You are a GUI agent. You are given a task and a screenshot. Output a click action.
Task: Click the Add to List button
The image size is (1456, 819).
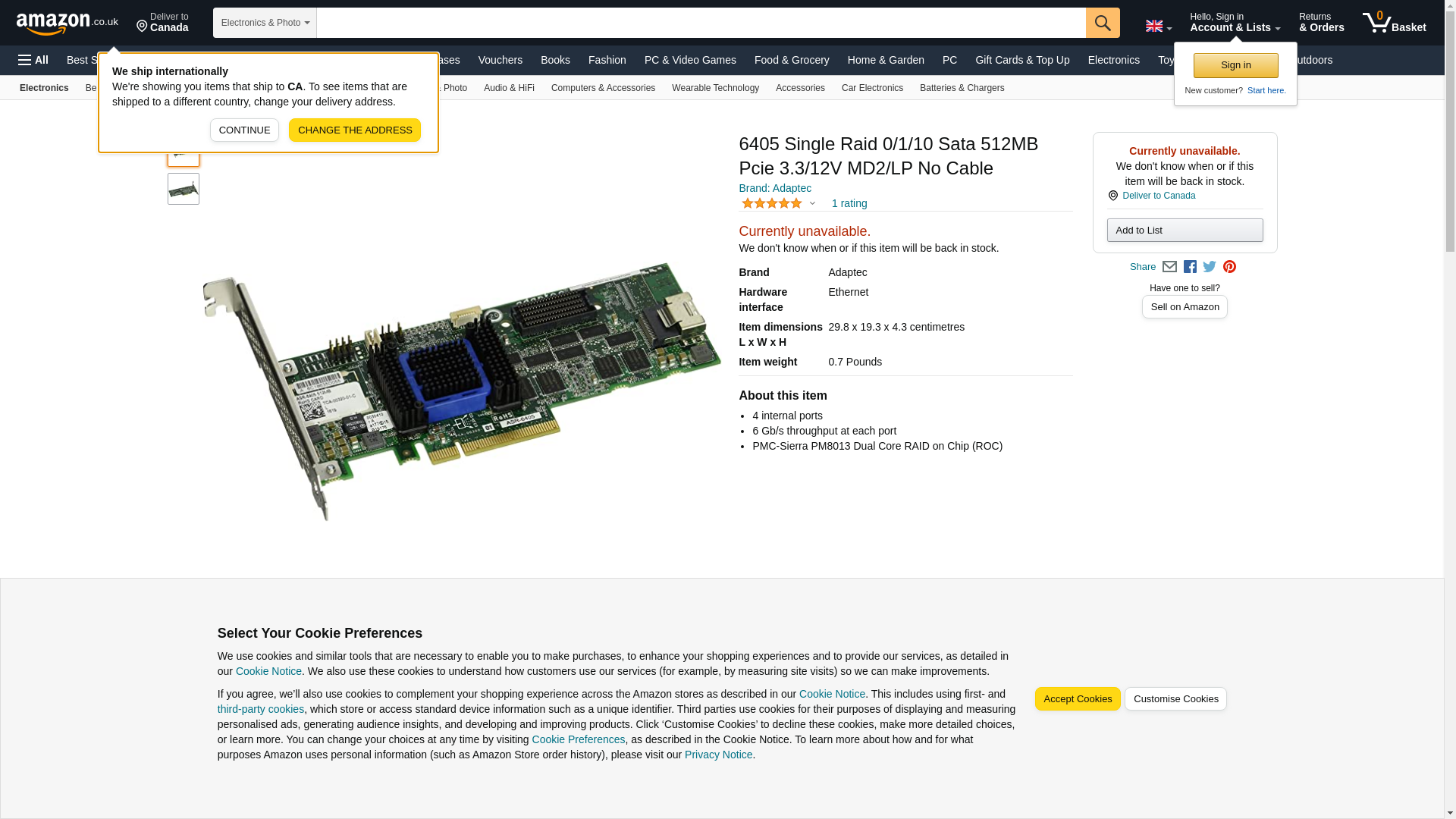(1185, 231)
